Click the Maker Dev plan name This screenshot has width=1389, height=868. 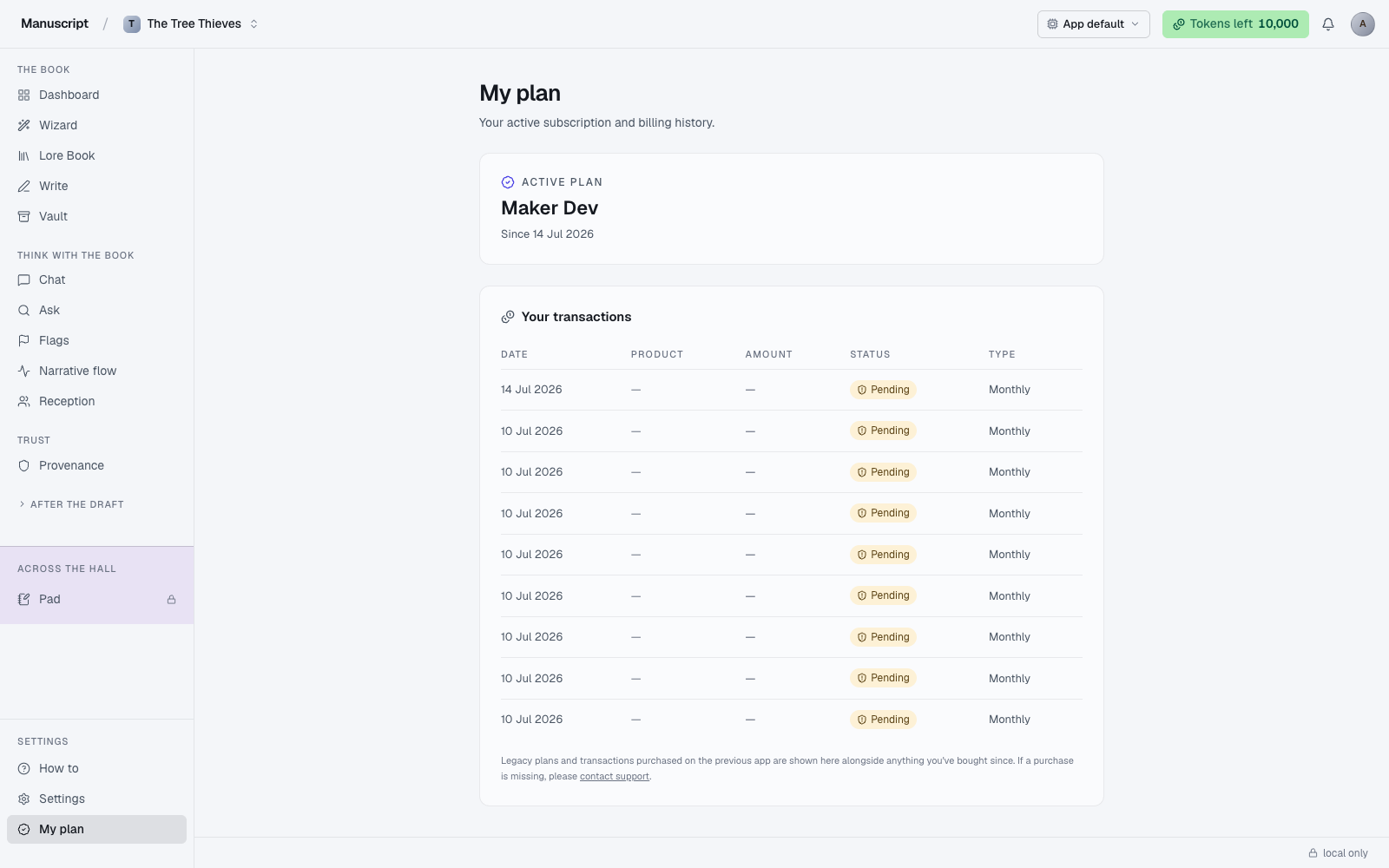(550, 208)
